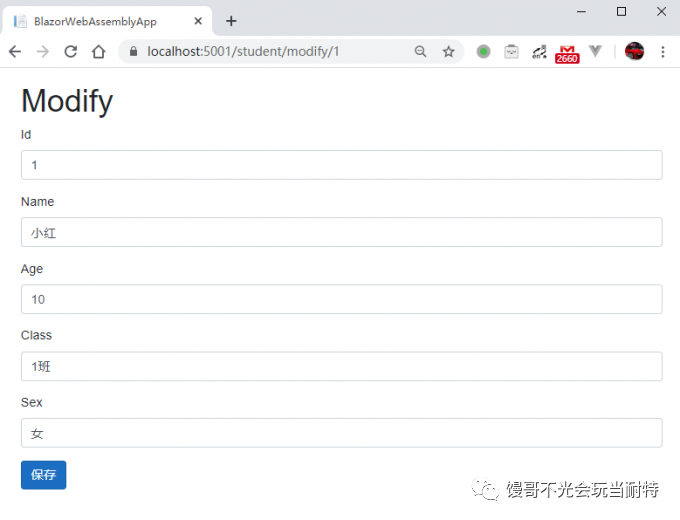The image size is (680, 520).
Task: Open a new browser tab
Action: click(231, 21)
